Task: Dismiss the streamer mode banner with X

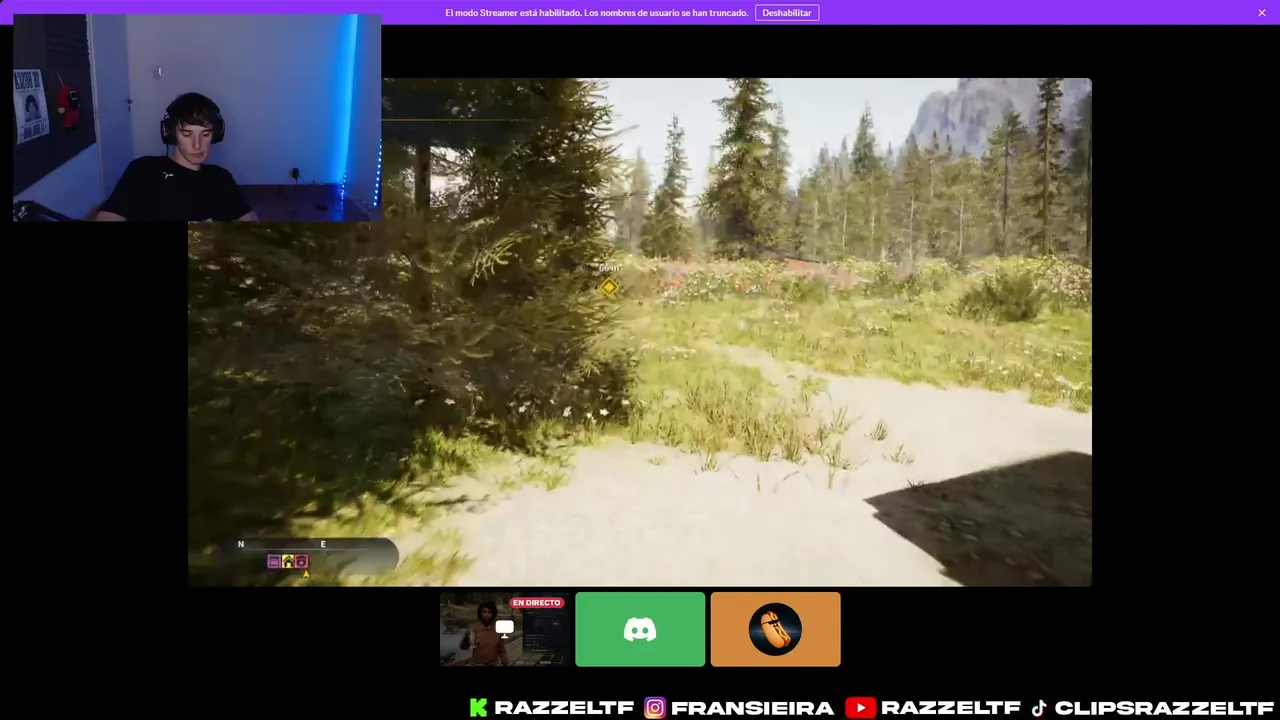Action: (x=1262, y=13)
